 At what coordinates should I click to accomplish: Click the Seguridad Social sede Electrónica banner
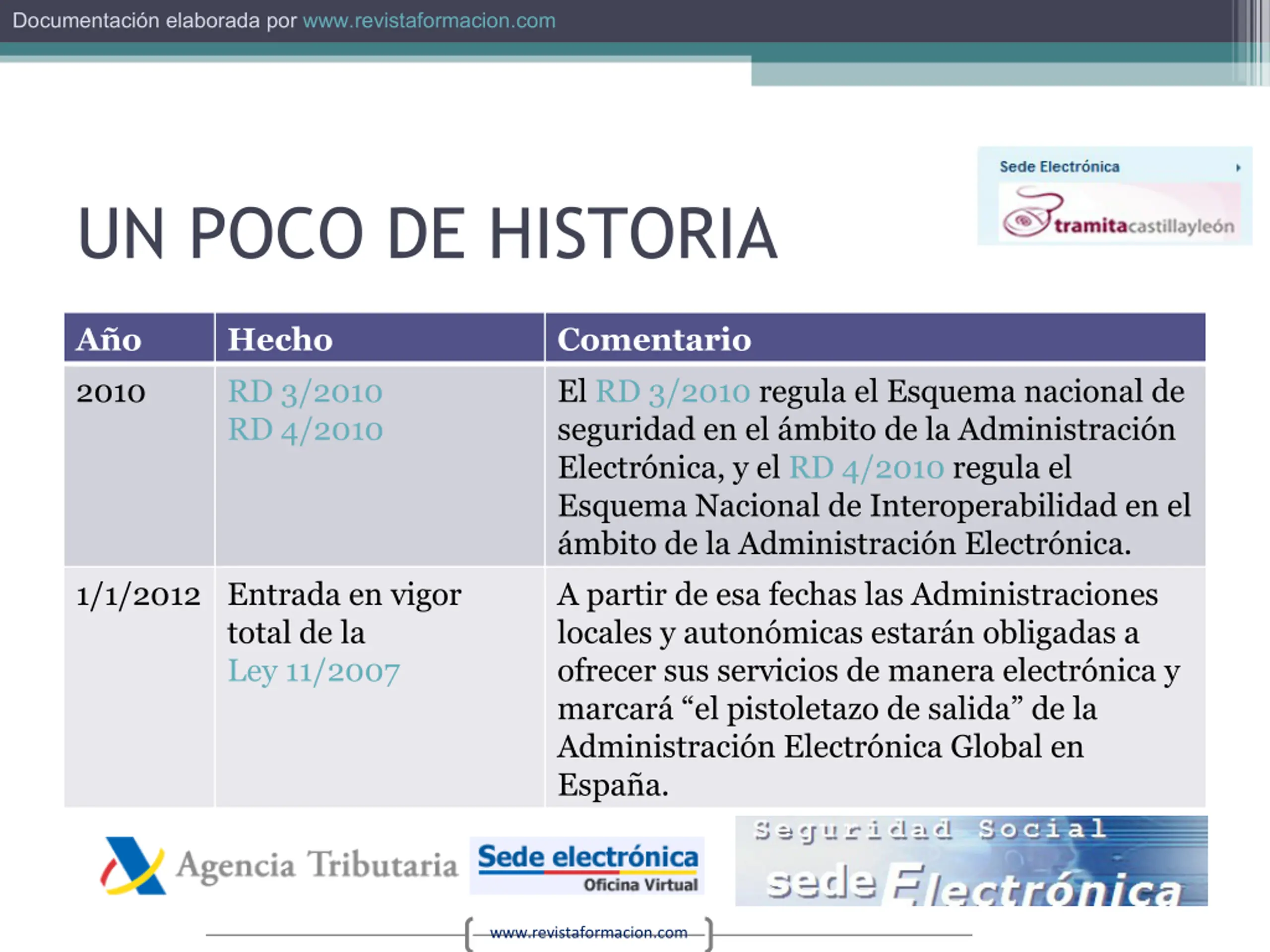tap(971, 861)
